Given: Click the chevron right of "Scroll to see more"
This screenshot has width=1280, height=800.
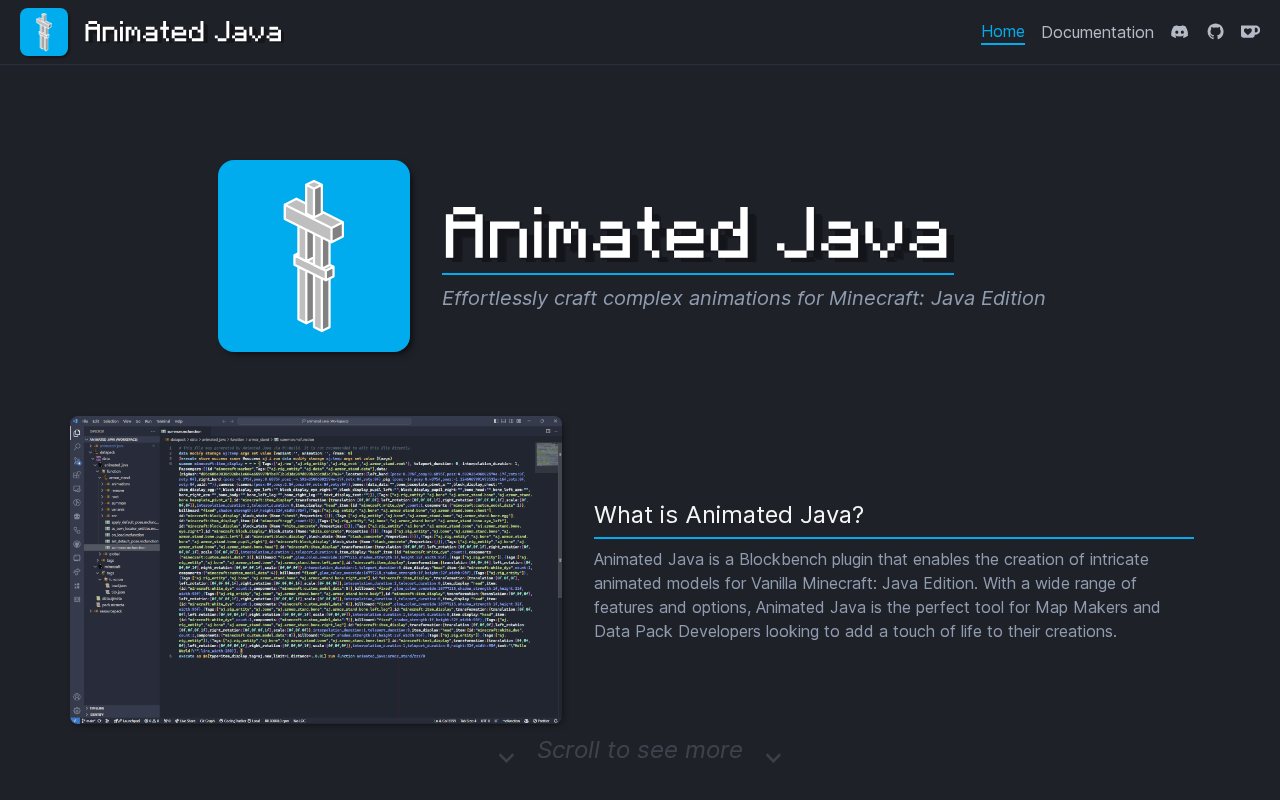Looking at the screenshot, I should tap(773, 758).
